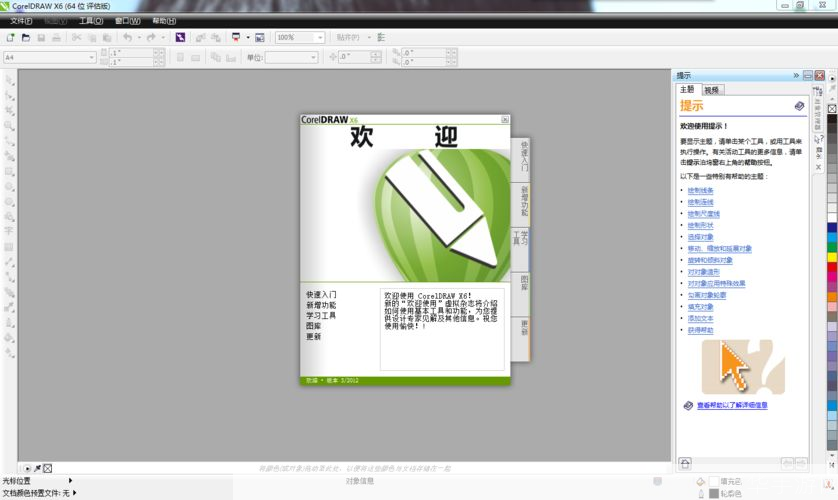Expand the undo history dropdown arrow
This screenshot has width=838, height=500.
[x=139, y=37]
